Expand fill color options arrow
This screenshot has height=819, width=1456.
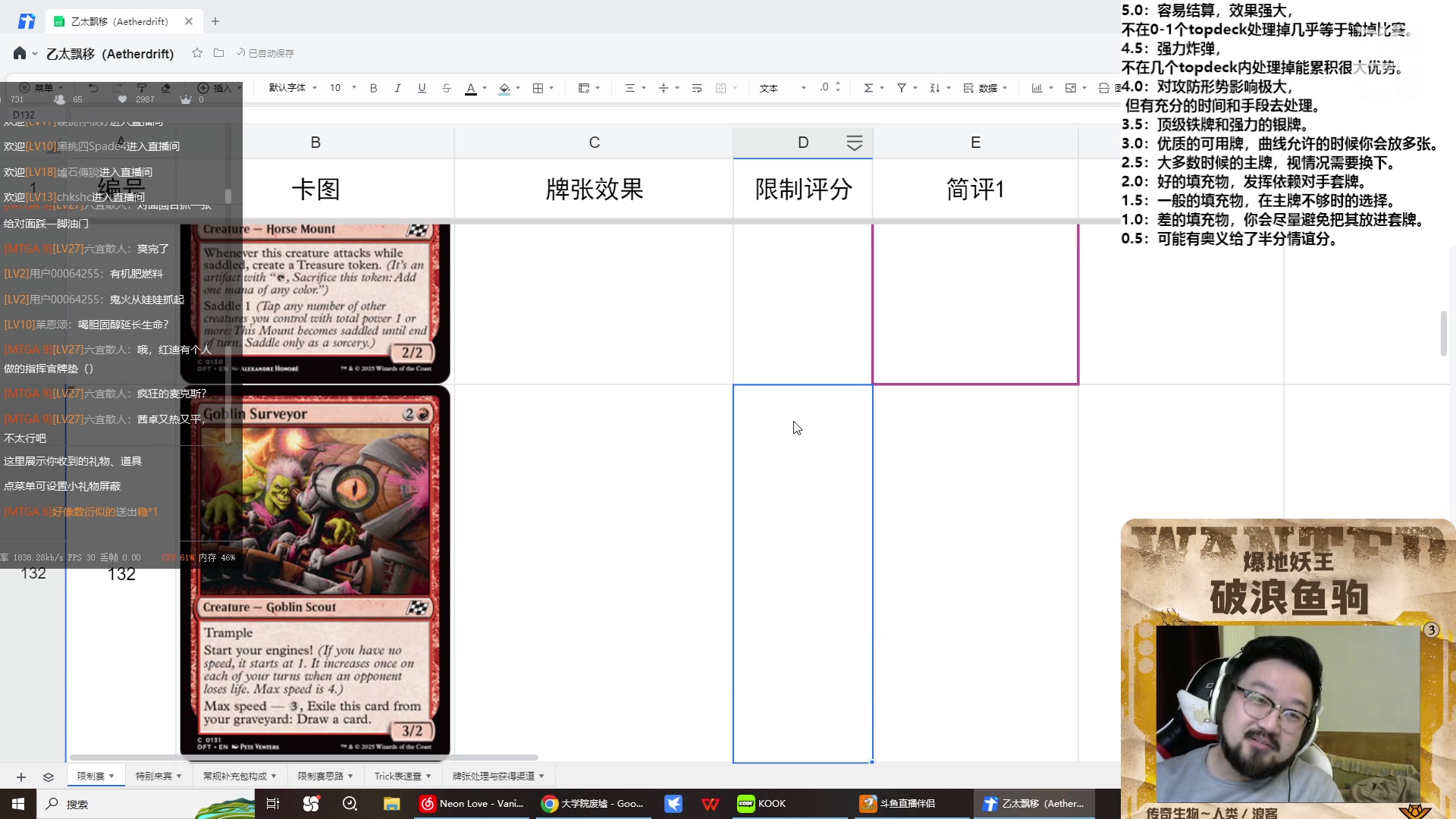[x=518, y=88]
